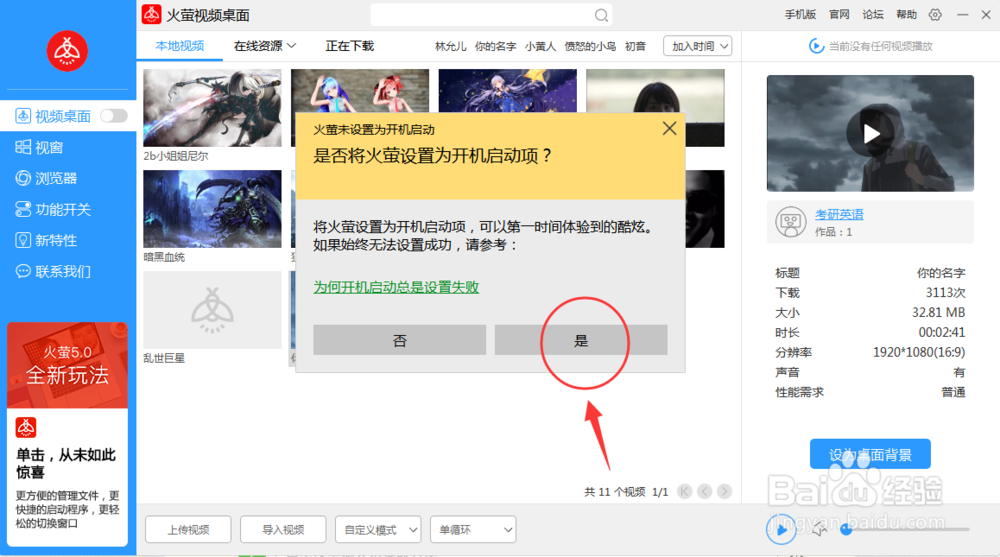Click the 设为桌面背景 button
1000x557 pixels.
pyautogui.click(x=870, y=454)
